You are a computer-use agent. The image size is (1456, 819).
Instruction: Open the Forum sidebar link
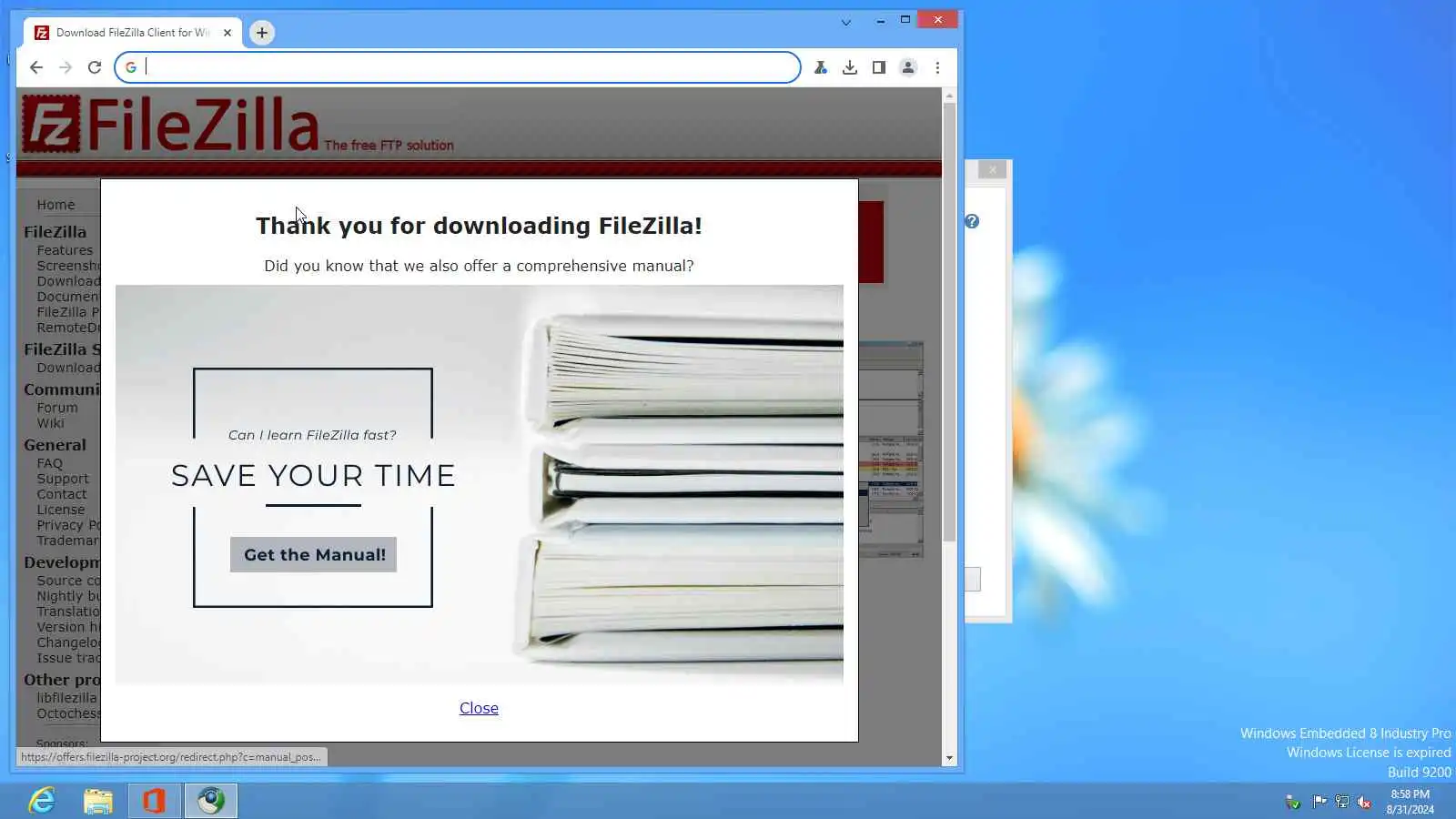click(57, 408)
